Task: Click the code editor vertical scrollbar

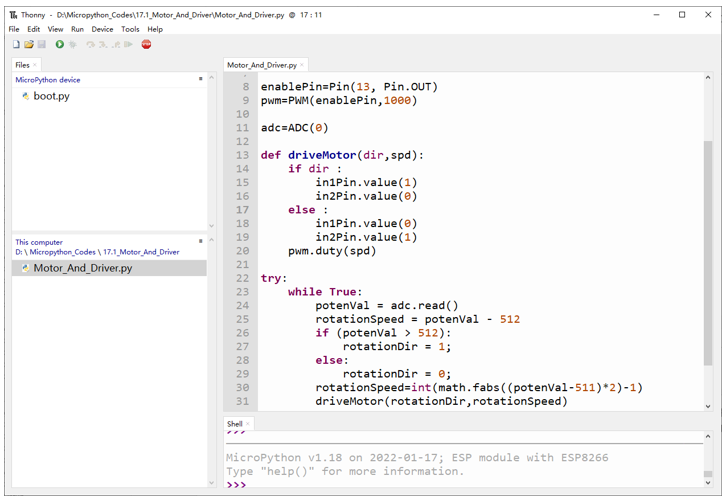Action: [x=708, y=253]
